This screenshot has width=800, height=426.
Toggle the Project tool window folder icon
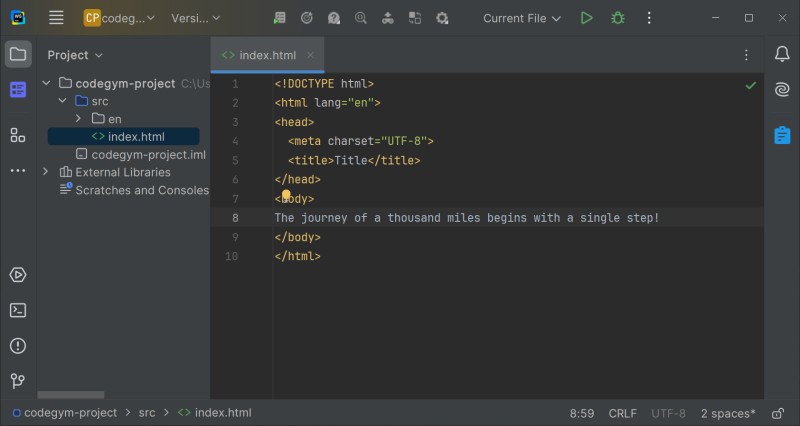click(18, 54)
